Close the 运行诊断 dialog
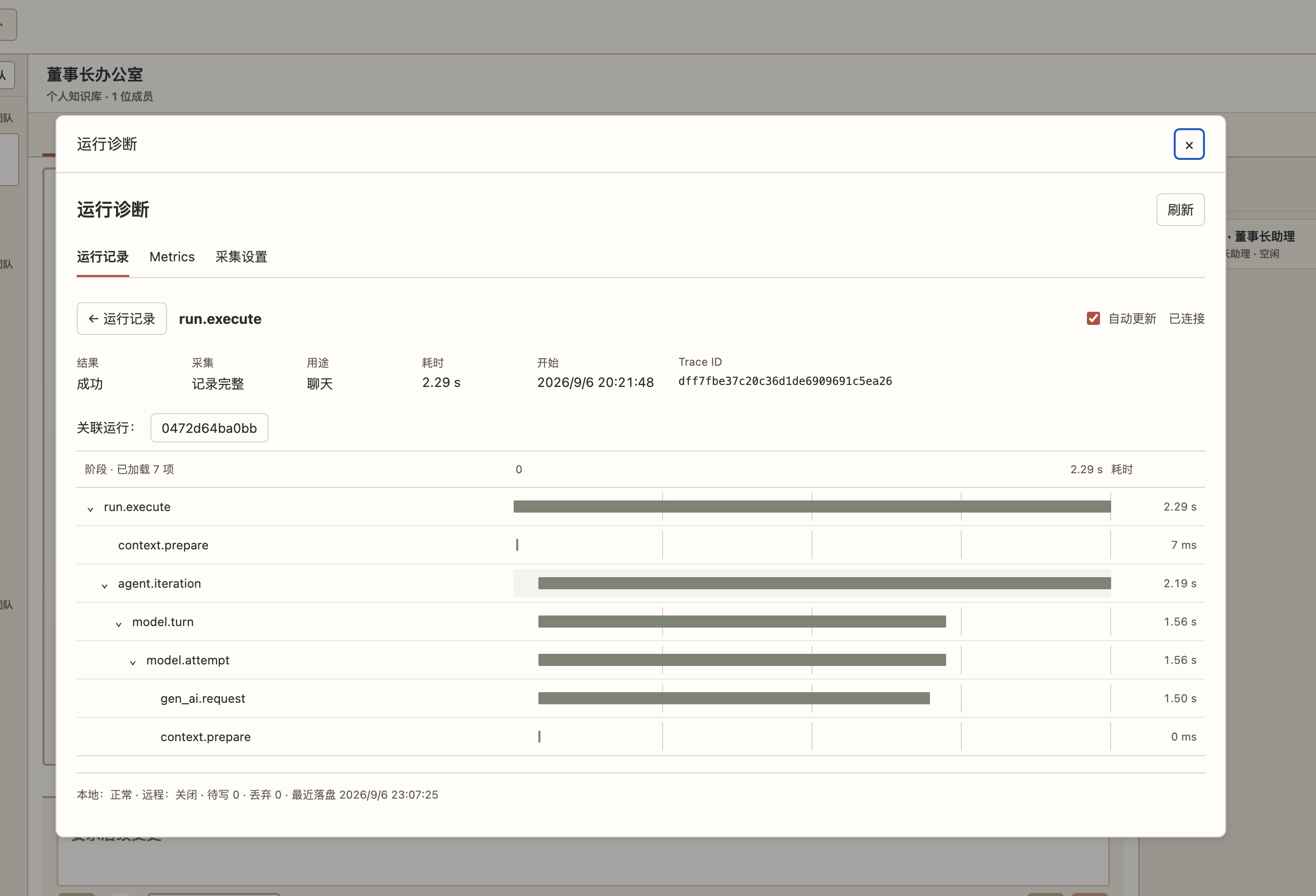The width and height of the screenshot is (1316, 896). coord(1189,144)
